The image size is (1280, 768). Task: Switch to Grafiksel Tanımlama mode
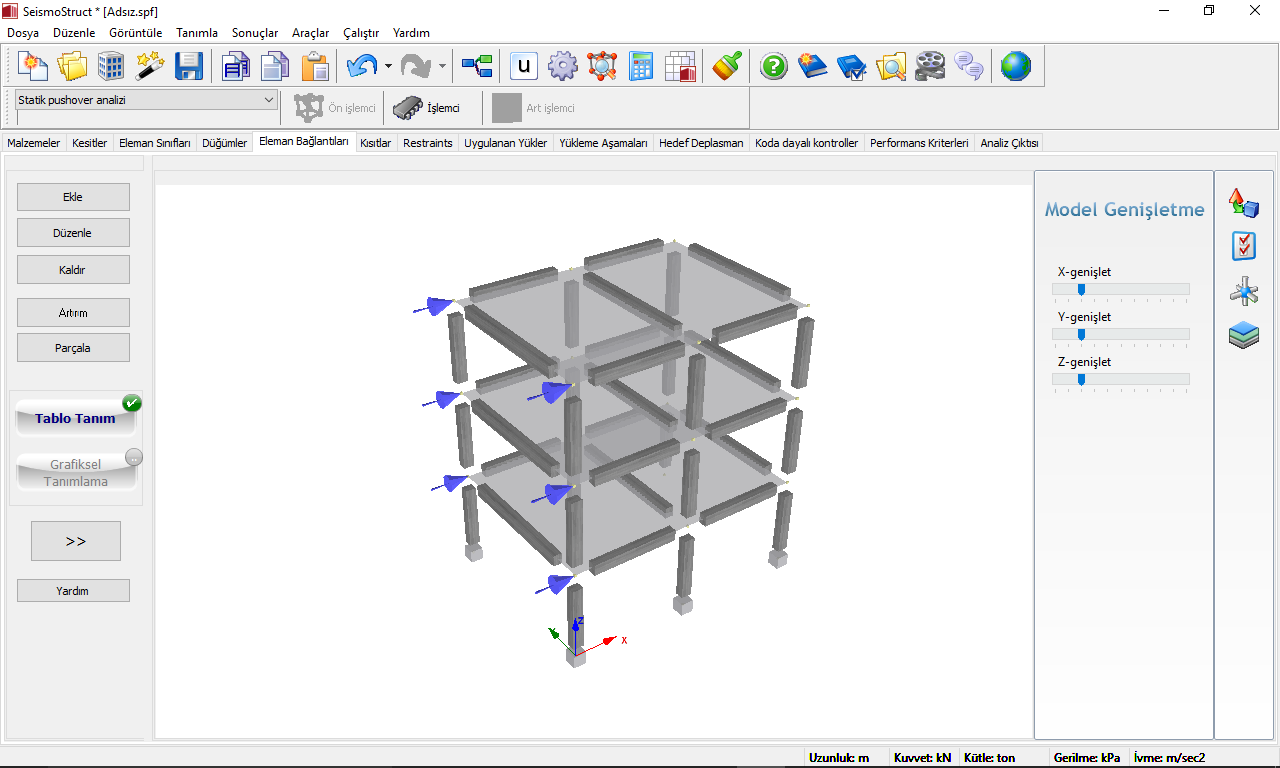tap(76, 473)
